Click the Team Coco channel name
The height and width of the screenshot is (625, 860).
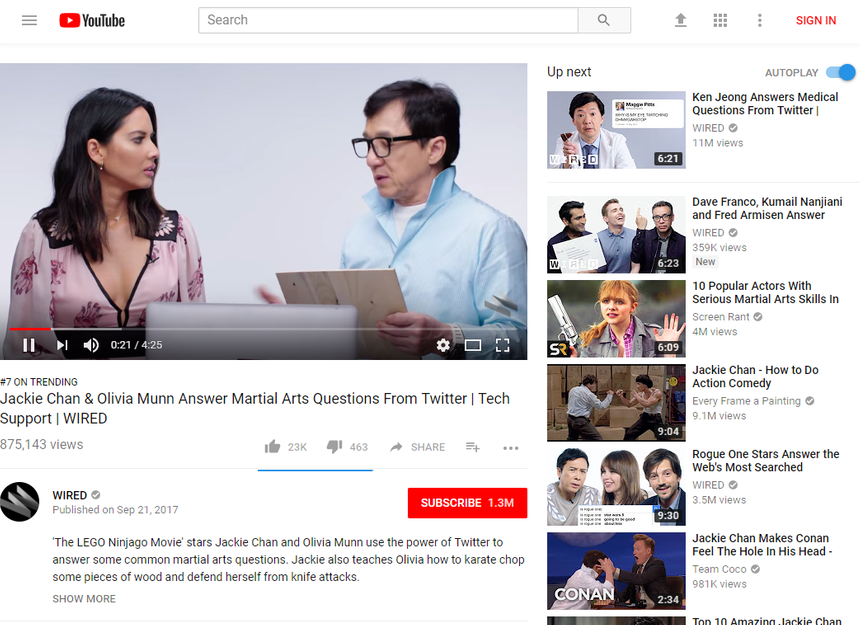point(719,569)
